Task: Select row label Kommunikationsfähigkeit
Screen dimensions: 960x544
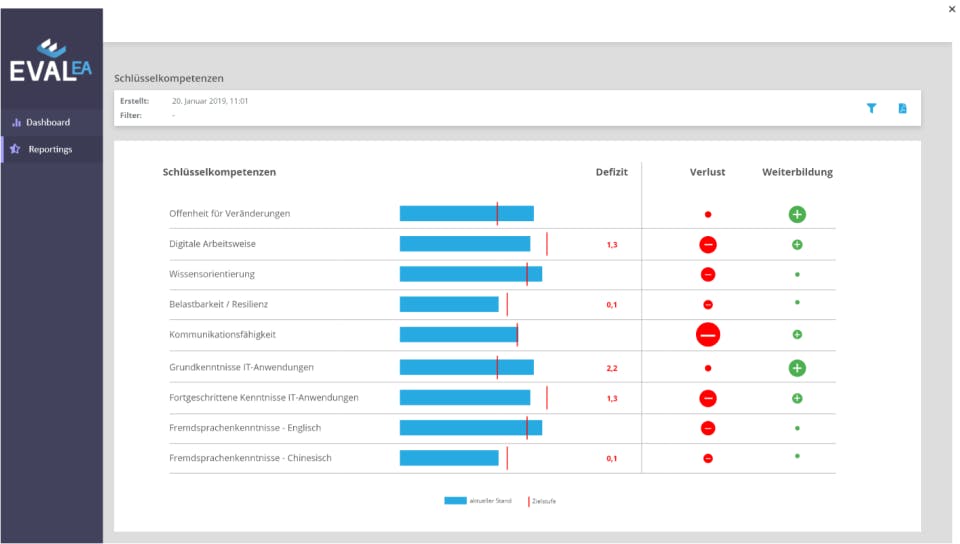Action: pos(222,335)
